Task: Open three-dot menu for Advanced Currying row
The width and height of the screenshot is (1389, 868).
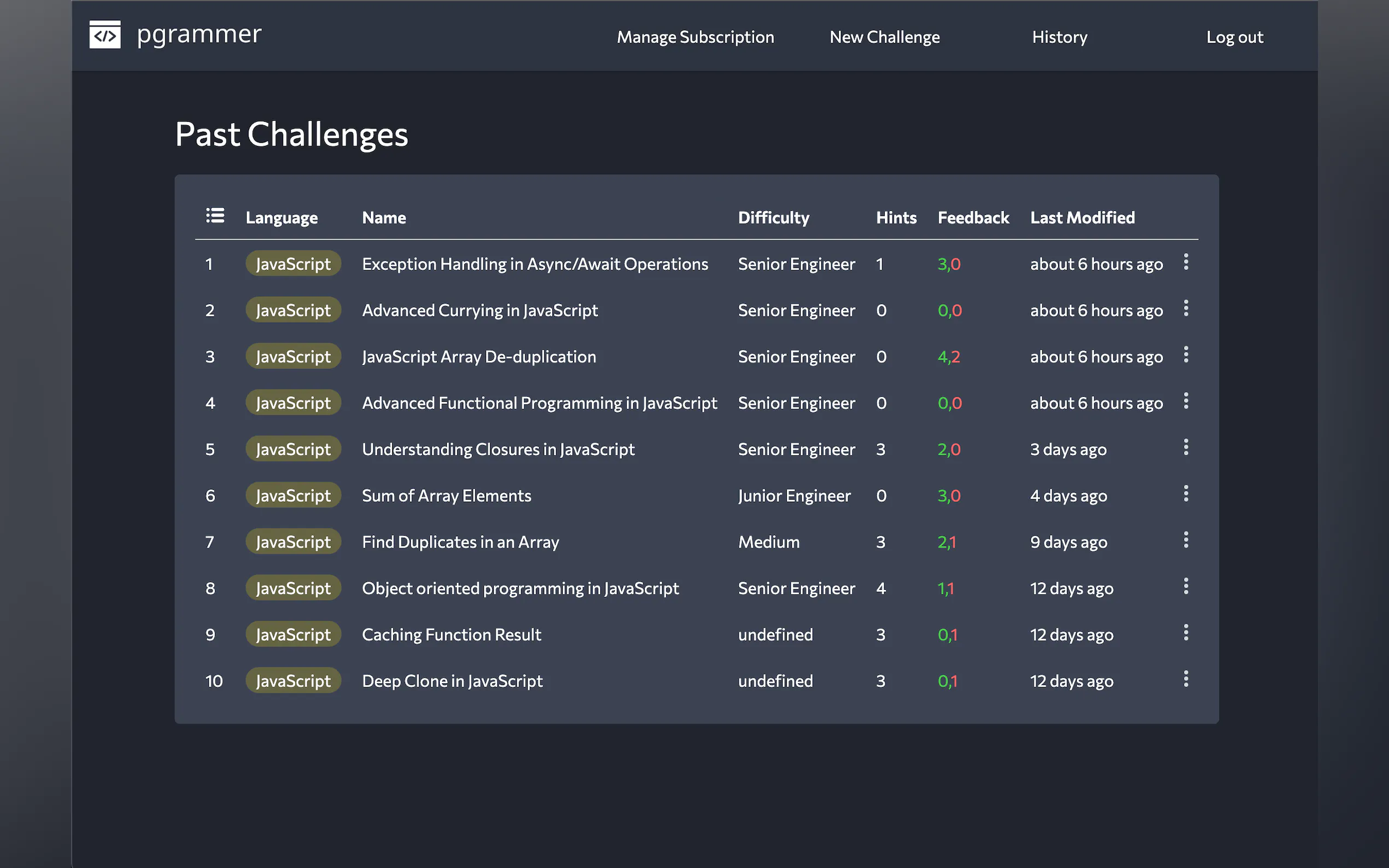Action: pos(1186,309)
